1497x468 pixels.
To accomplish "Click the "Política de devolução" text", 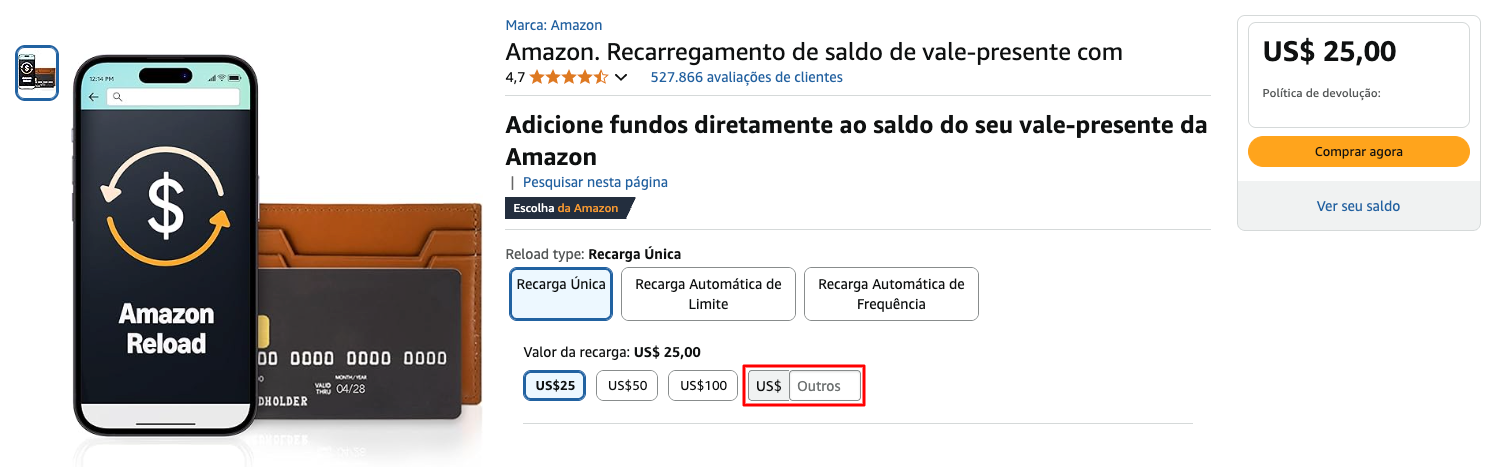I will pos(1321,93).
